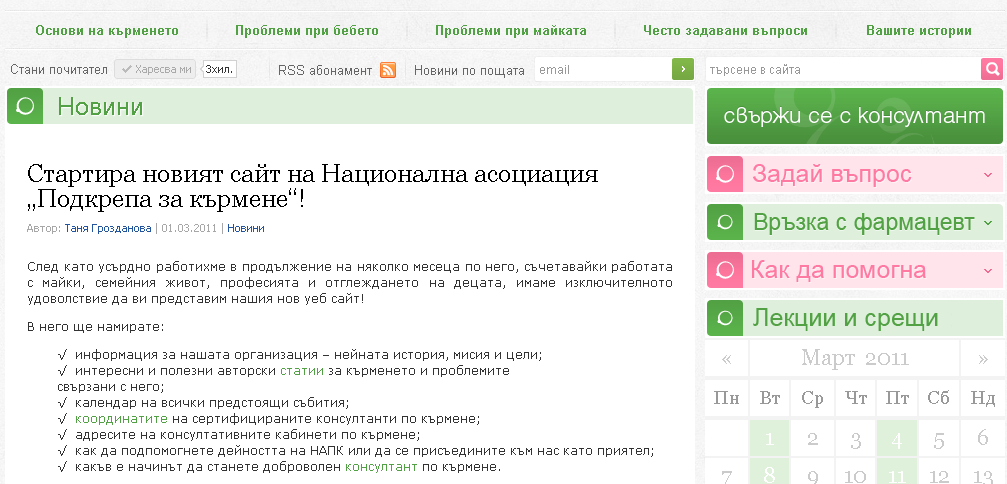Click the Задай въпрос heading text
Image resolution: width=1007 pixels, height=484 pixels.
click(x=832, y=174)
